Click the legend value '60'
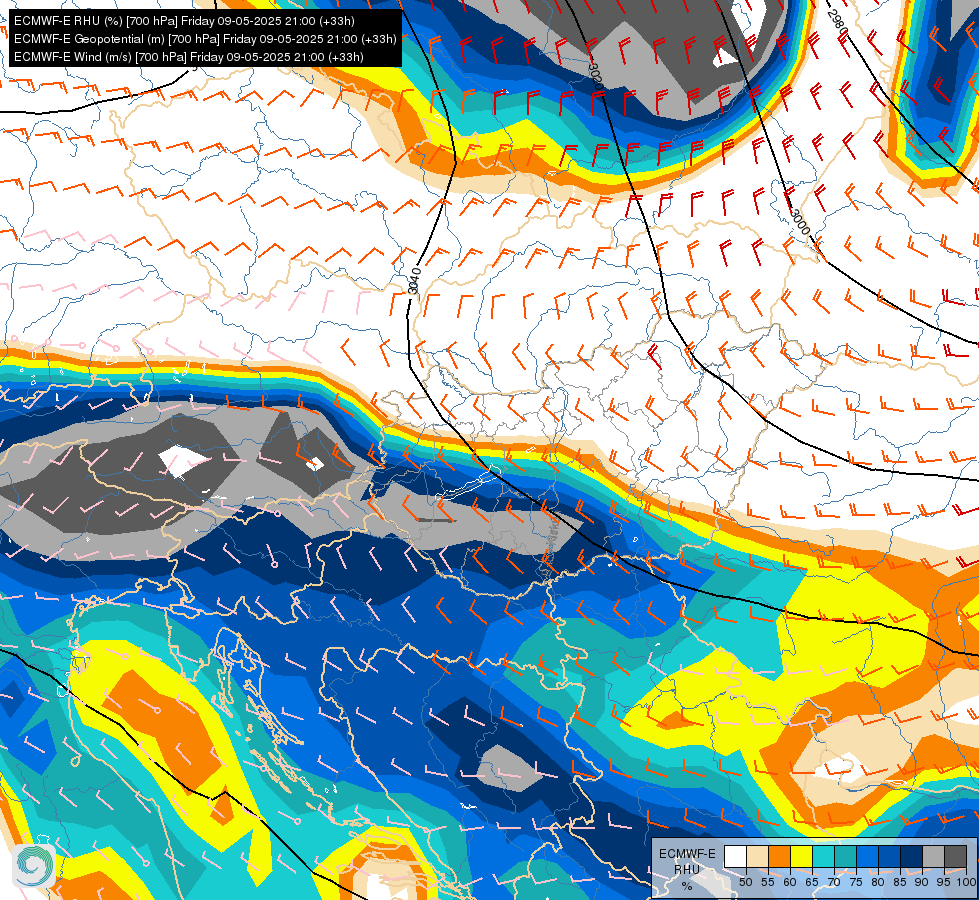The height and width of the screenshot is (900, 979). point(790,882)
